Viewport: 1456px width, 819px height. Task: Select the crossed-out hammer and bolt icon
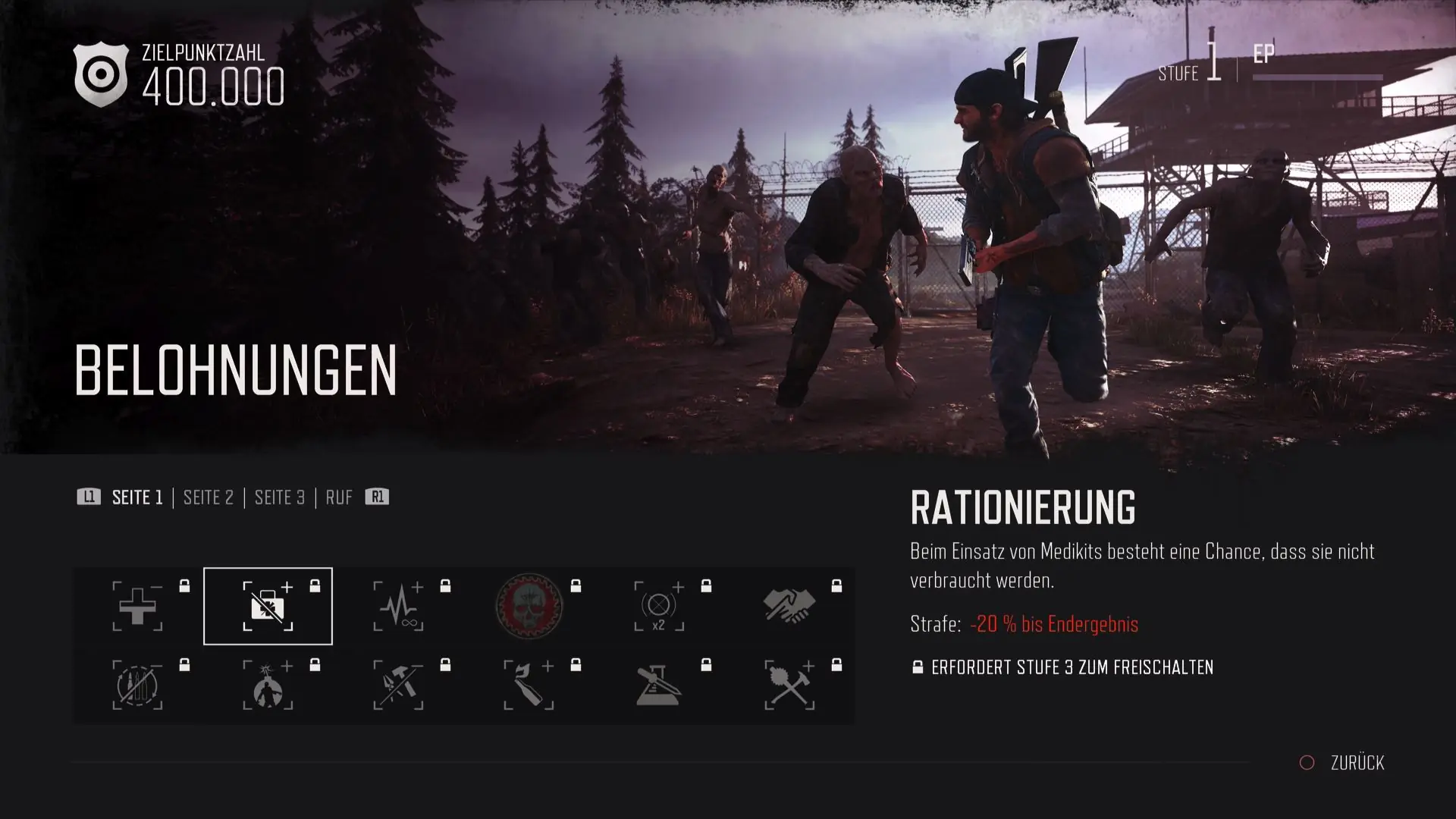[398, 685]
